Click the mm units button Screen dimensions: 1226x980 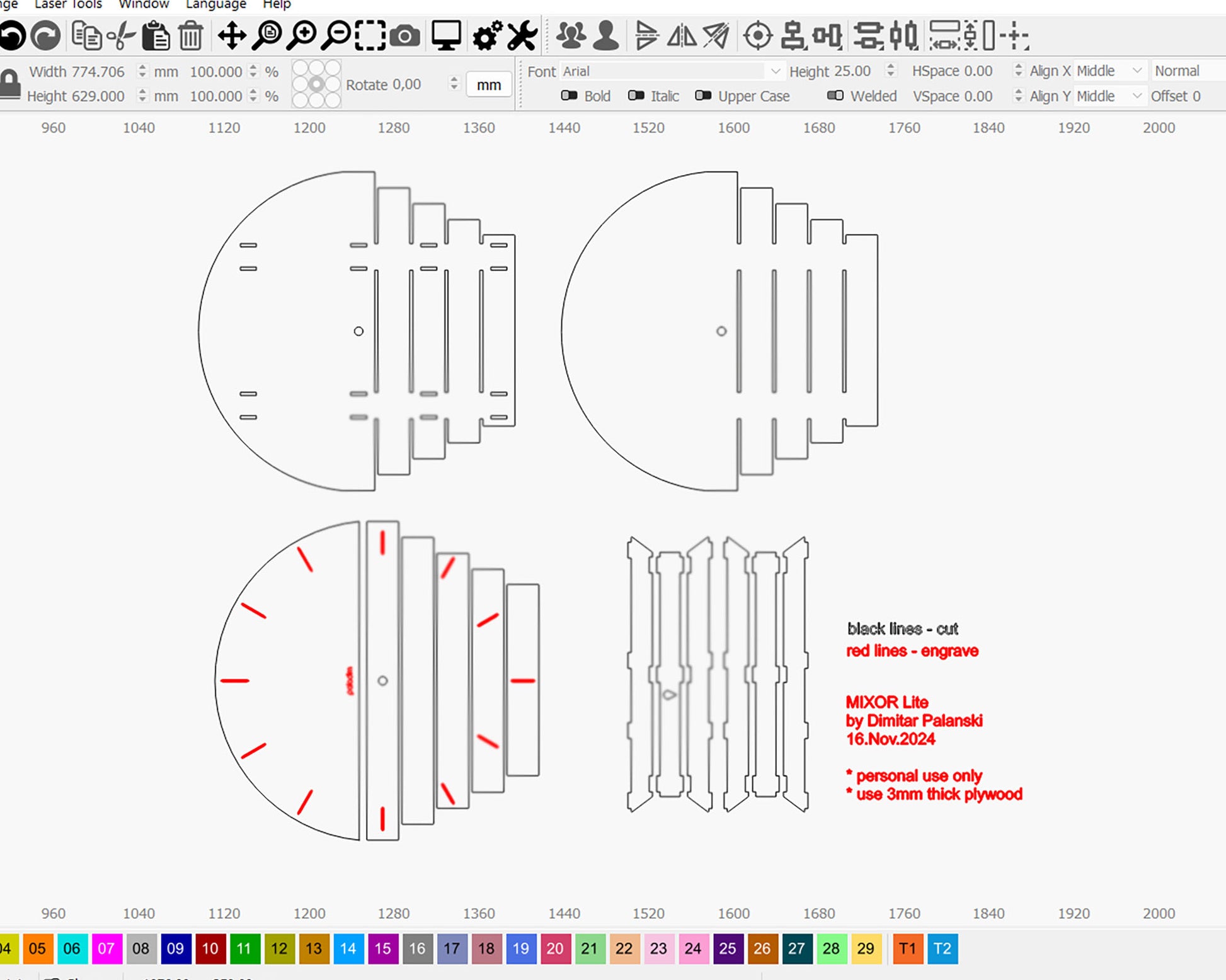pyautogui.click(x=488, y=85)
